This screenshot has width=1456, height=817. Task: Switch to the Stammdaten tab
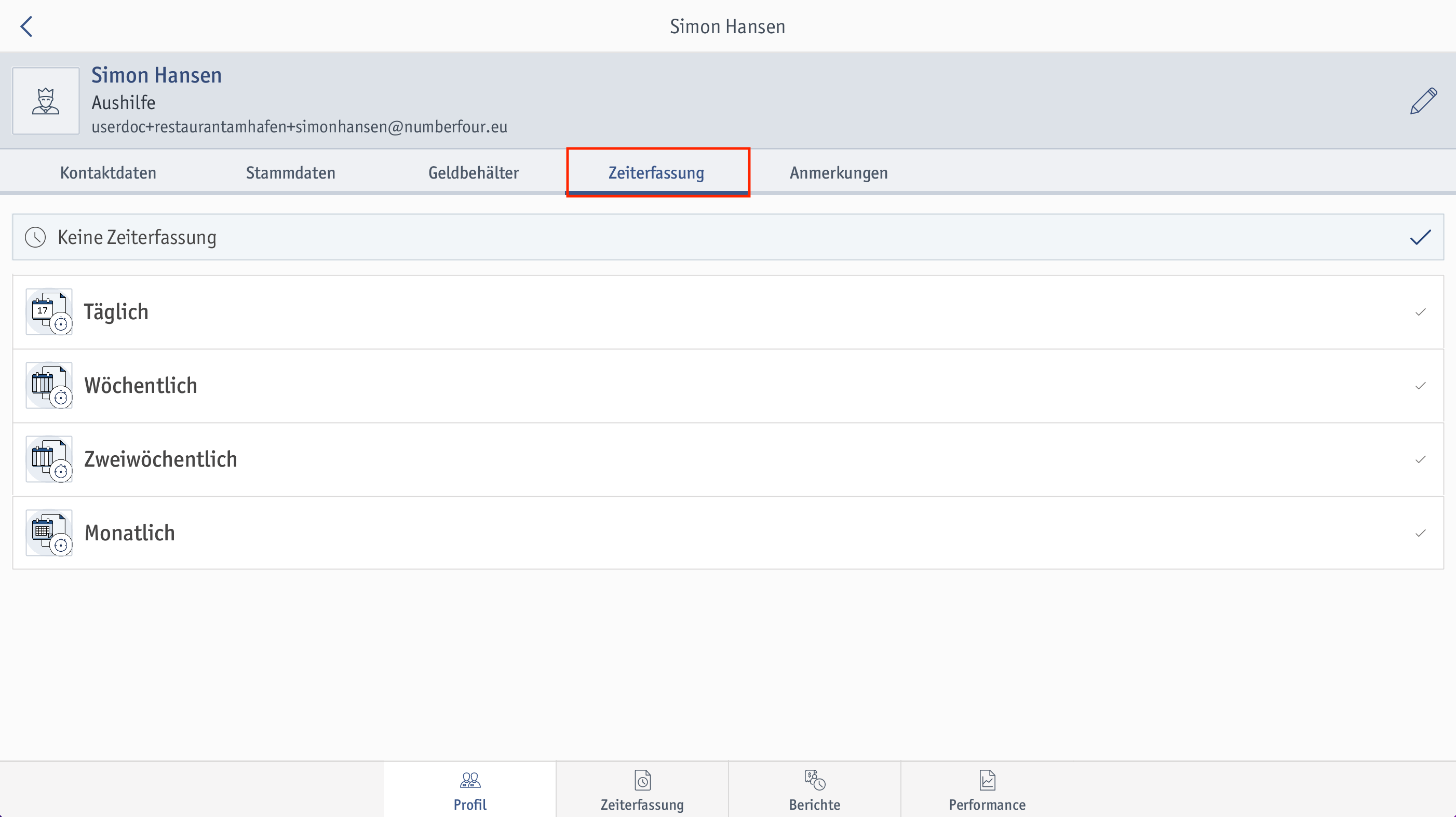[290, 172]
